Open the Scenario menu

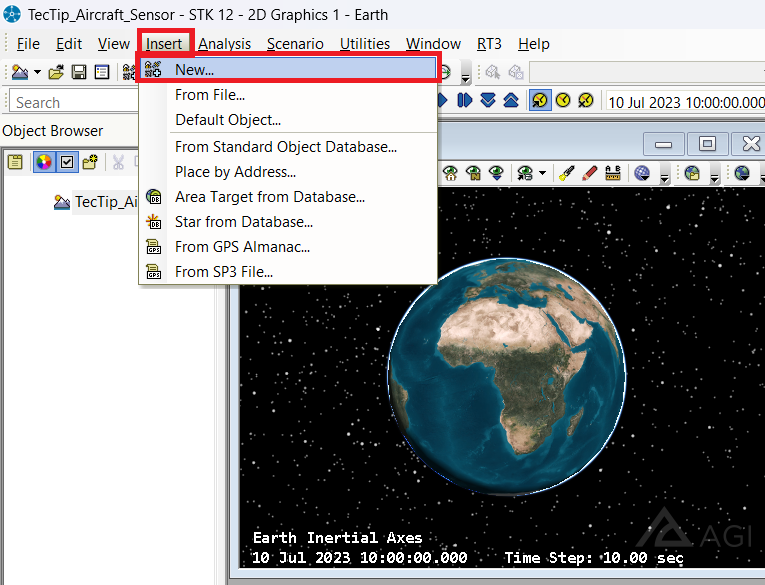[x=295, y=44]
